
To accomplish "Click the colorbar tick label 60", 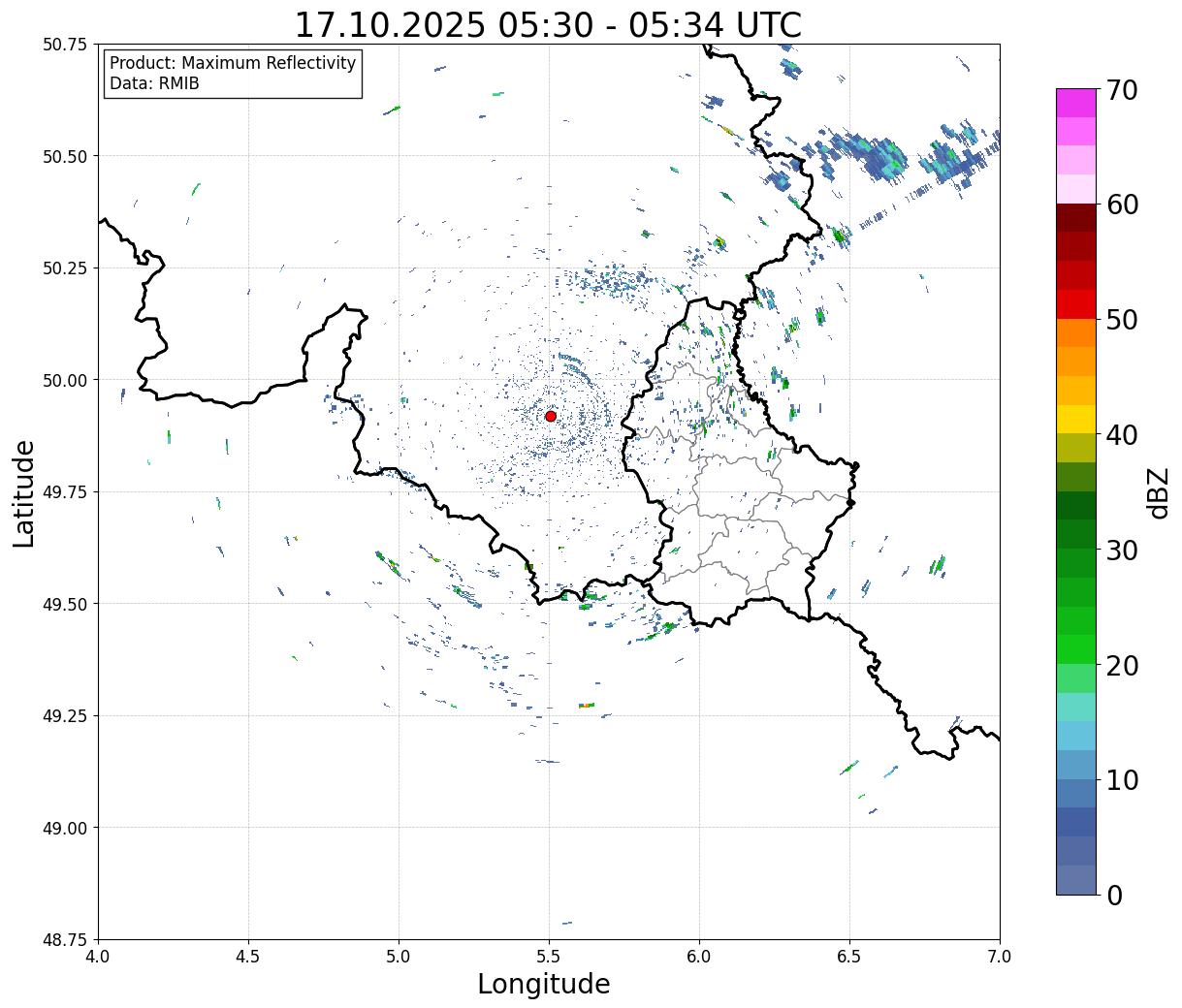I will point(1121,205).
